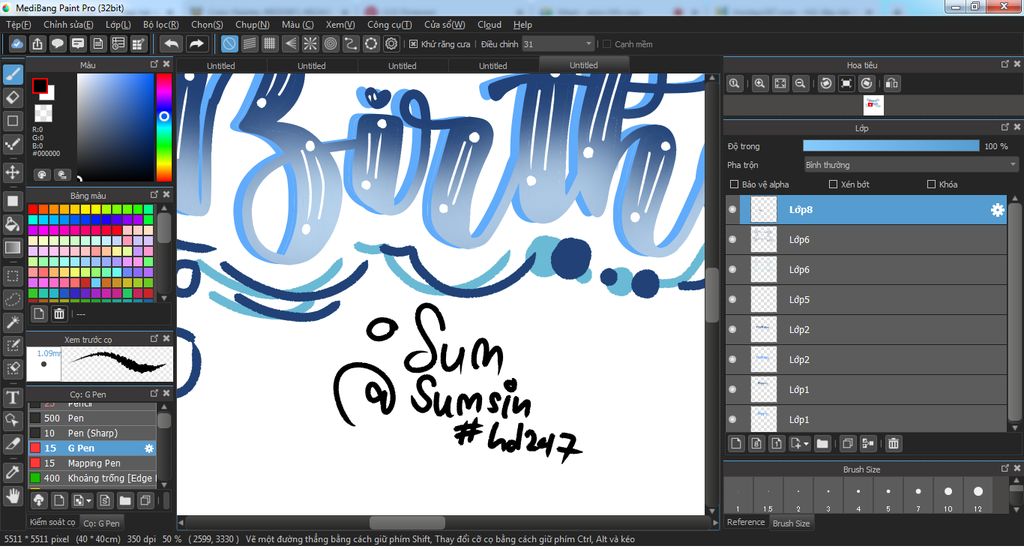Click the Độ trong opacity slider
Viewport: 1024px width, 549px height.
tap(891, 146)
